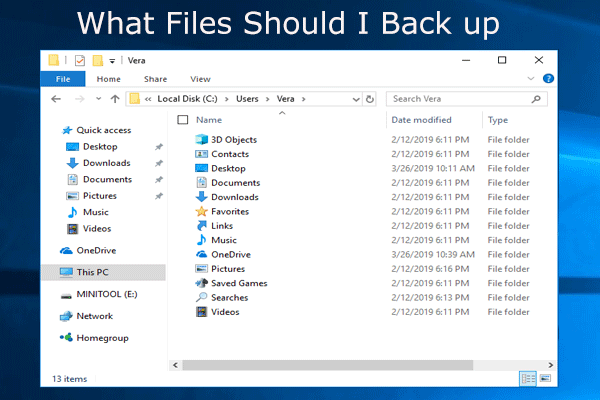This screenshot has height=400, width=600.
Task: Go back with the Back arrow
Action: point(56,99)
